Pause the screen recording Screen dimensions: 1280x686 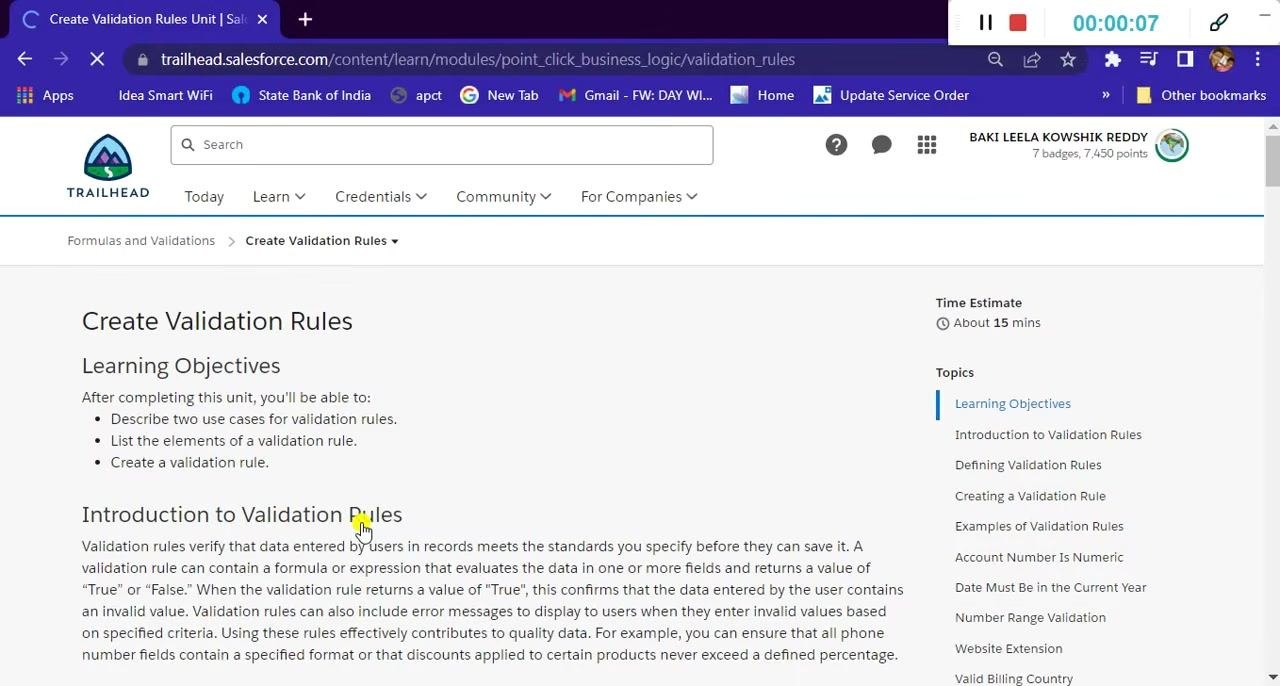[985, 22]
